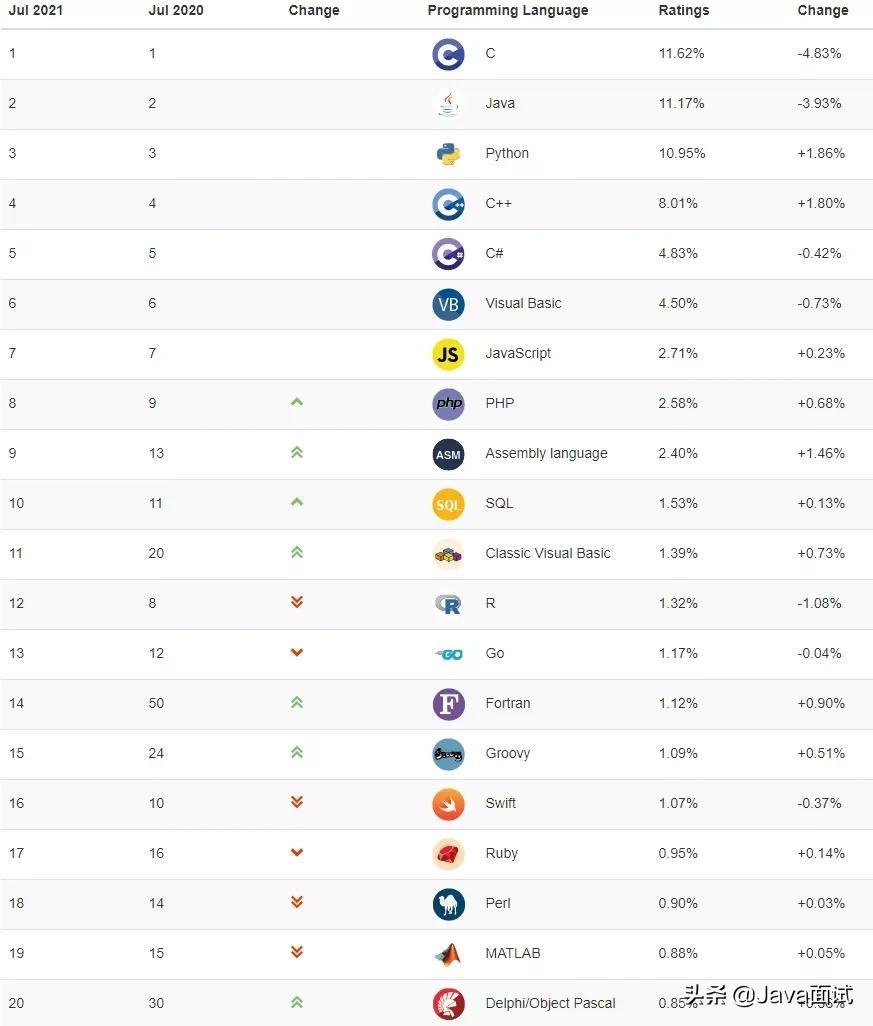Click the Jul 2021 column header
Image resolution: width=873 pixels, height=1026 pixels.
pos(37,10)
